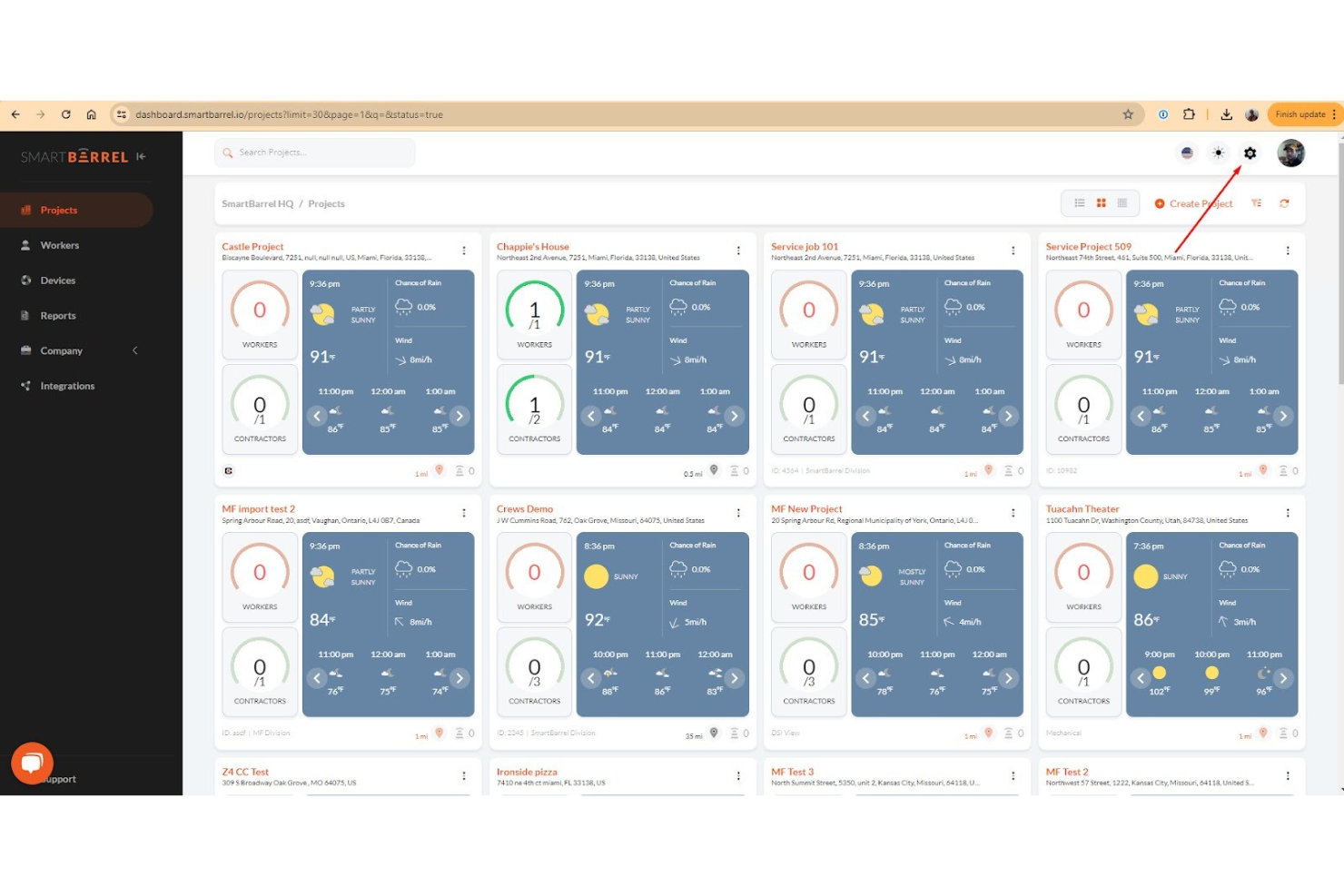
Task: Expand the Company submenu chevron
Action: (x=135, y=350)
